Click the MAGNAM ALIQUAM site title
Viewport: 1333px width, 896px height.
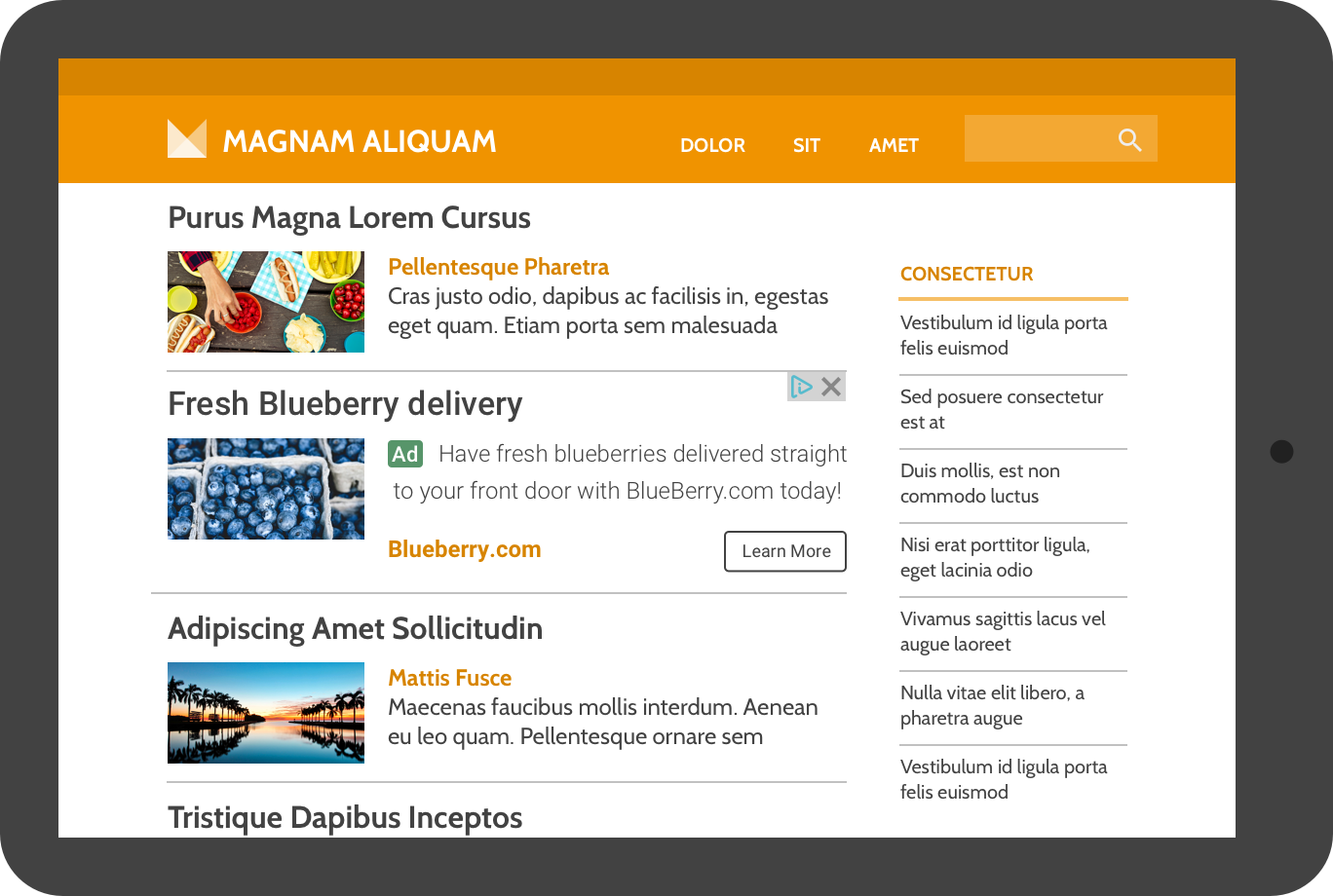(360, 141)
